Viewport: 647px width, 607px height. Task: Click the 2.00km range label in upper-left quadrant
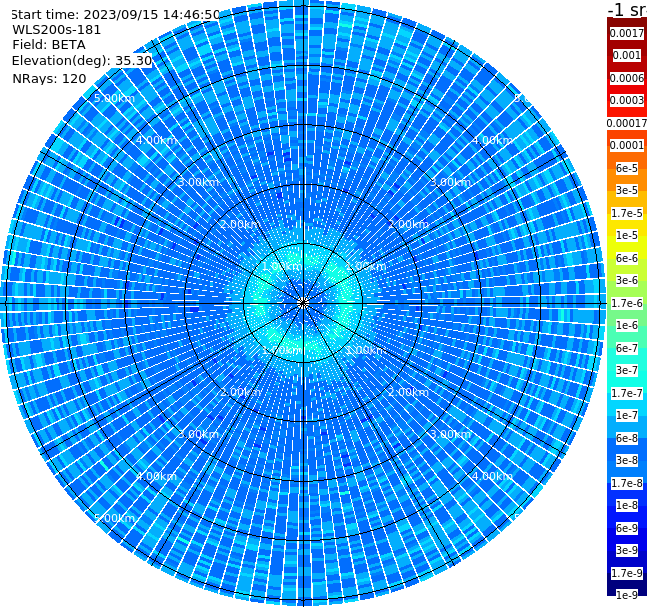point(240,224)
